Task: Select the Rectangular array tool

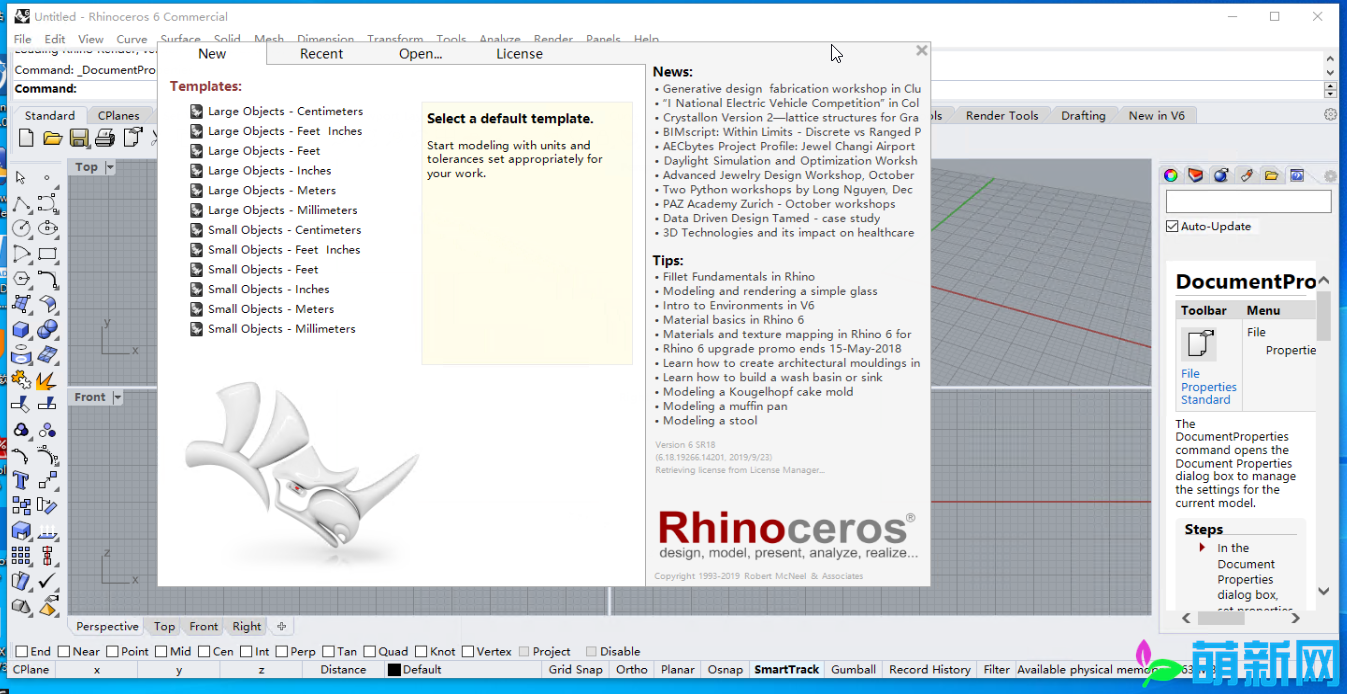Action: click(21, 556)
